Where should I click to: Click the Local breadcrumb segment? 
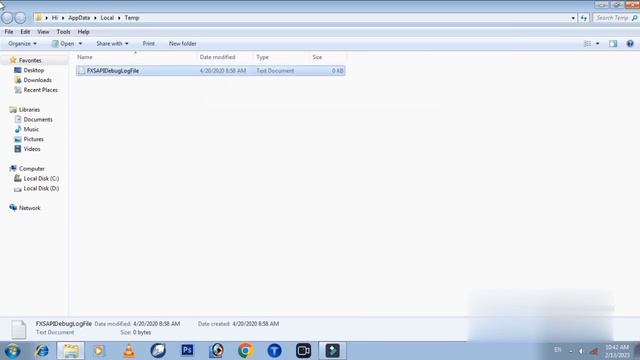tap(107, 18)
